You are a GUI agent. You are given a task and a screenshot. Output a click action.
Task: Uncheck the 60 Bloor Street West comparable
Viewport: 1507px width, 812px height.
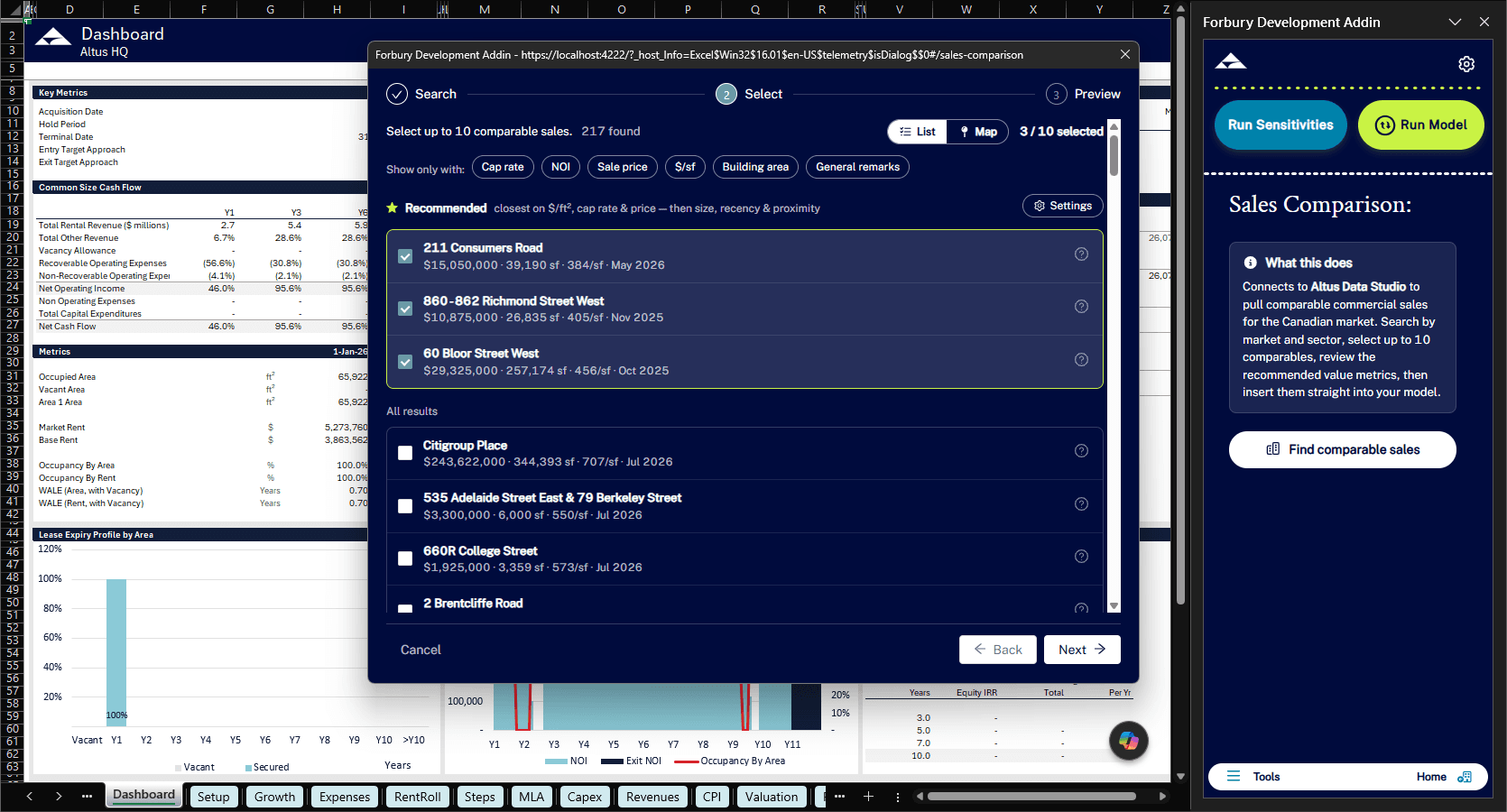(405, 362)
